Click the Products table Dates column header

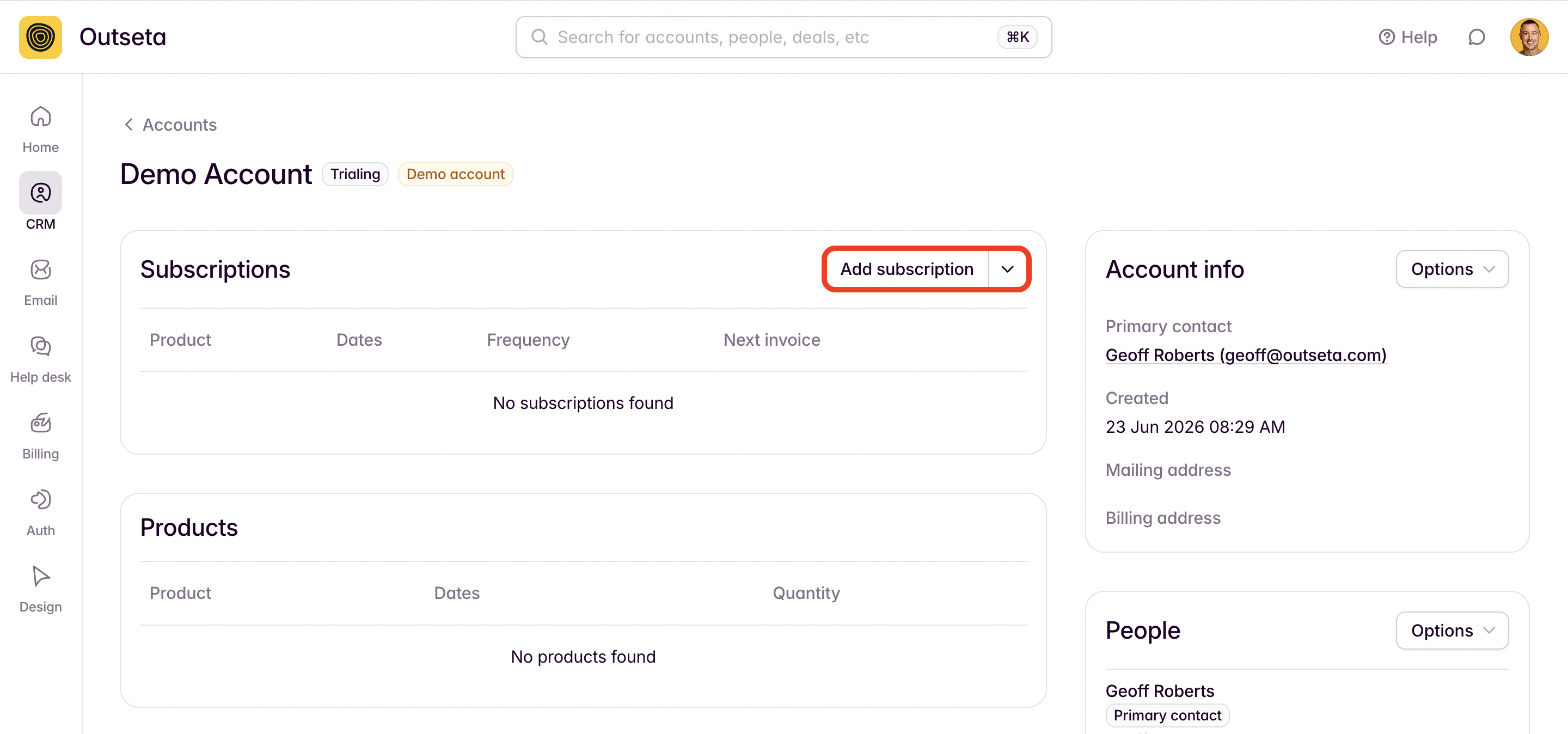(457, 593)
